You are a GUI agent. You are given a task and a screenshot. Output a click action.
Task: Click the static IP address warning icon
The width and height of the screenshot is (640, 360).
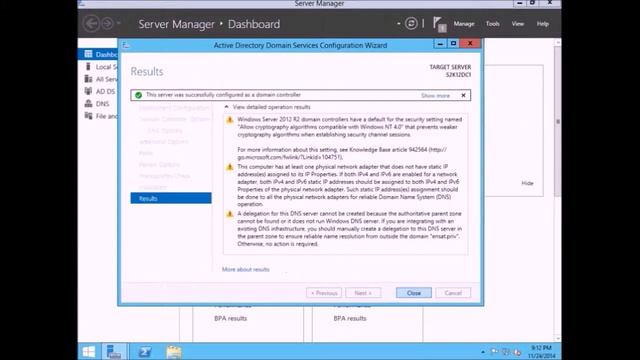coord(230,167)
